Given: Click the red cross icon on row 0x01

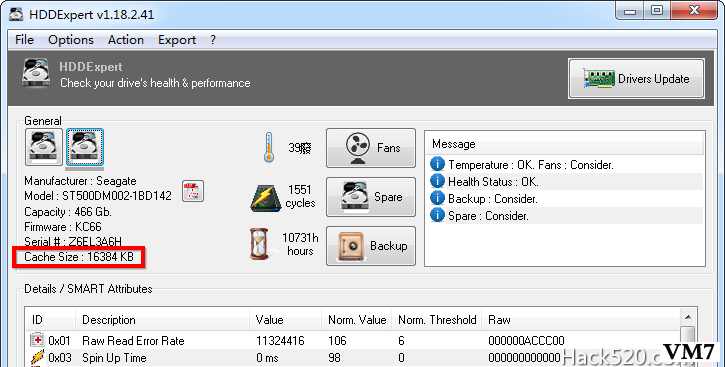Looking at the screenshot, I should click(37, 340).
